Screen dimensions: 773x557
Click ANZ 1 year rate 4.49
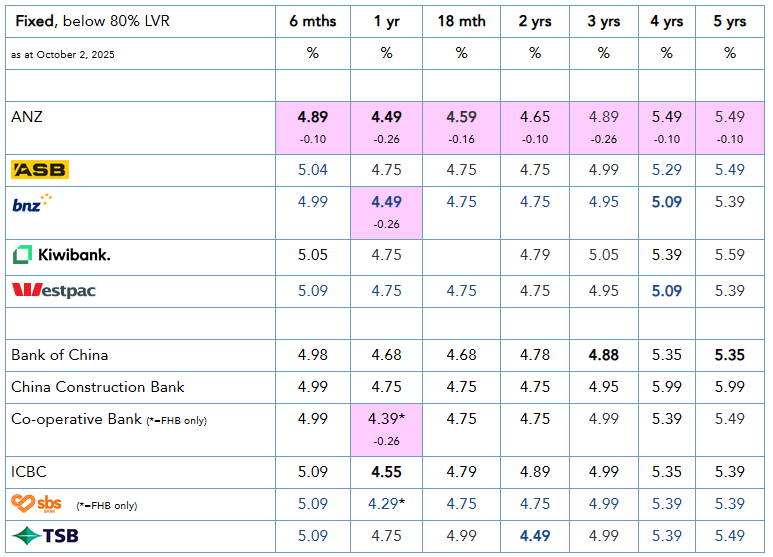(386, 117)
